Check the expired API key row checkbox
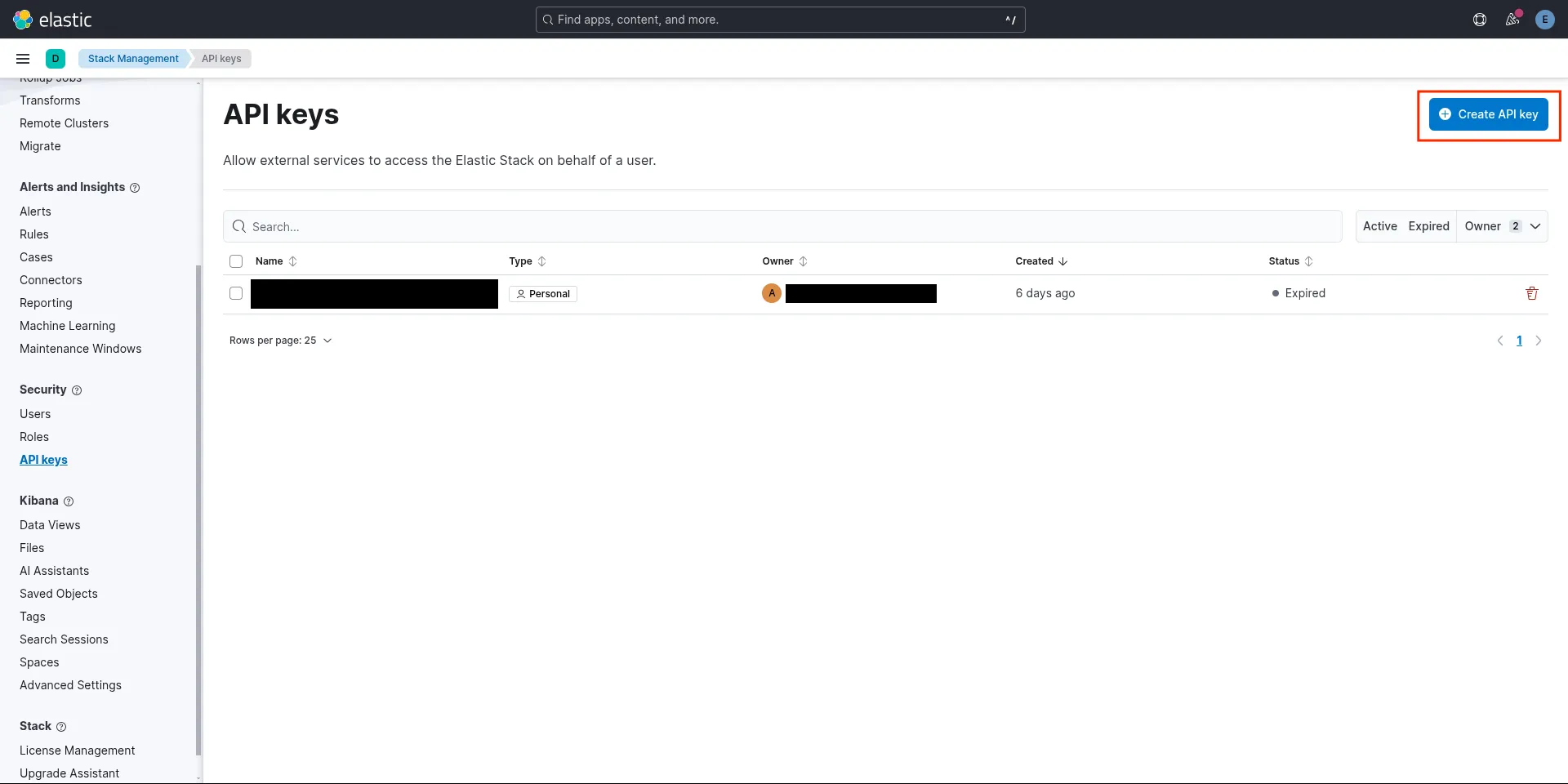Image resolution: width=1568 pixels, height=784 pixels. [x=236, y=293]
